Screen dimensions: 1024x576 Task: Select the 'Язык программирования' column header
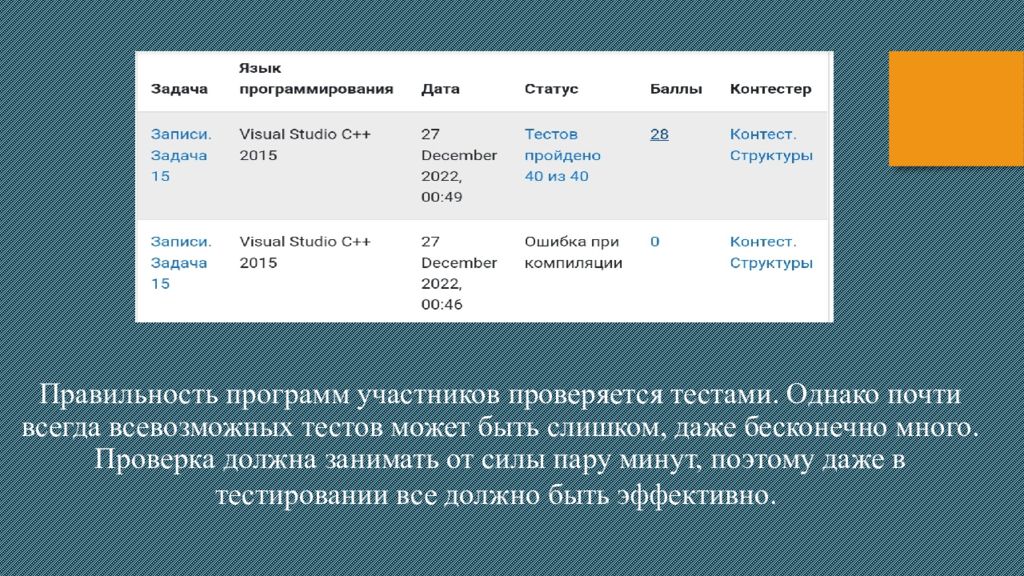click(316, 78)
